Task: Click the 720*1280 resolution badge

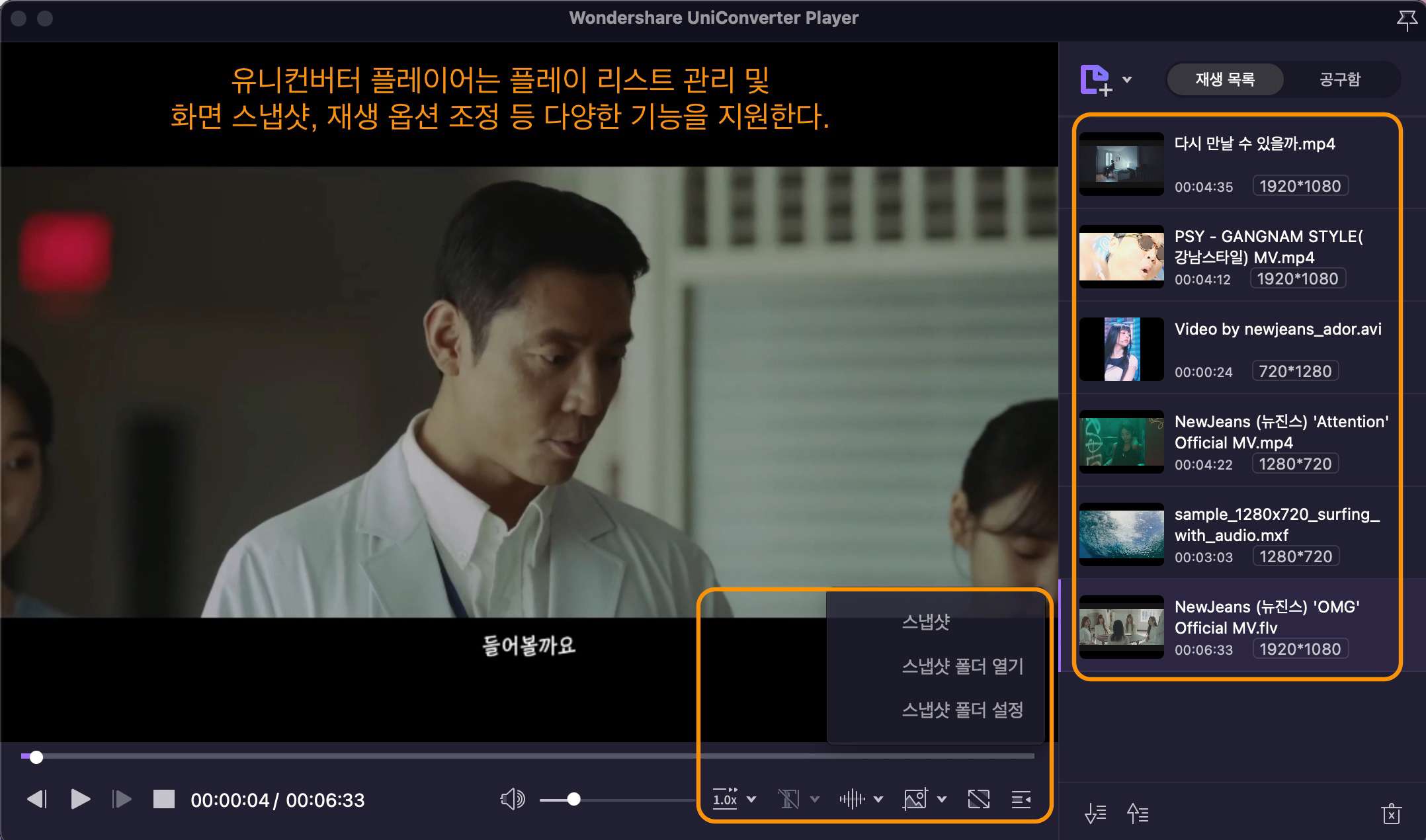Action: (1295, 371)
